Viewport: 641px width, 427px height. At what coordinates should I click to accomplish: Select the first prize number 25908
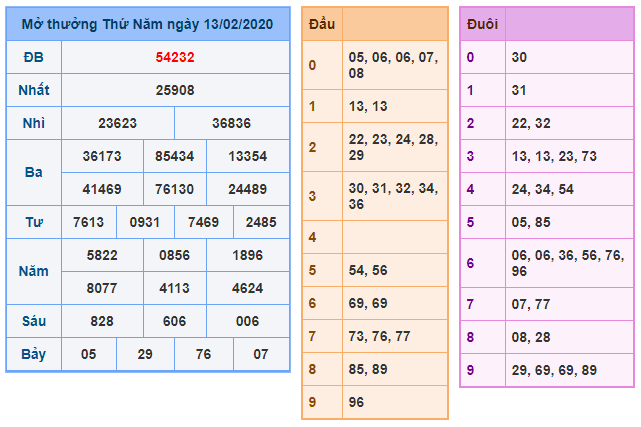tap(175, 90)
